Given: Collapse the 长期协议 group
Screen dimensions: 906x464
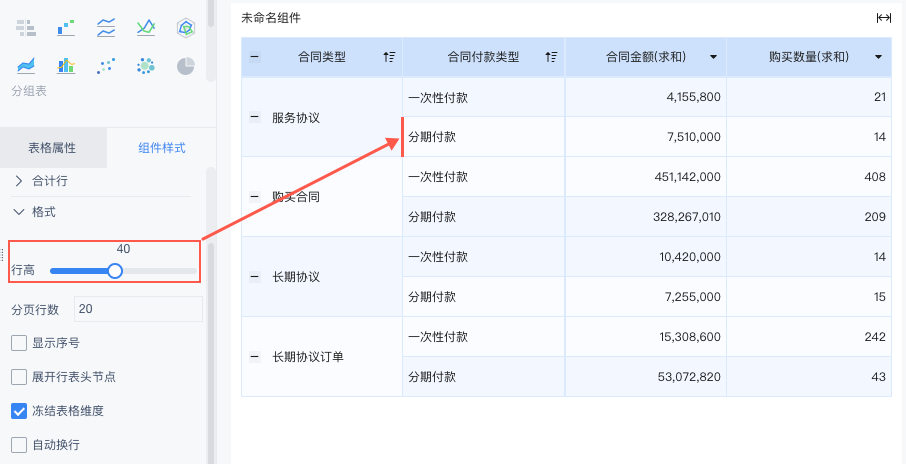Looking at the screenshot, I should click(x=254, y=277).
